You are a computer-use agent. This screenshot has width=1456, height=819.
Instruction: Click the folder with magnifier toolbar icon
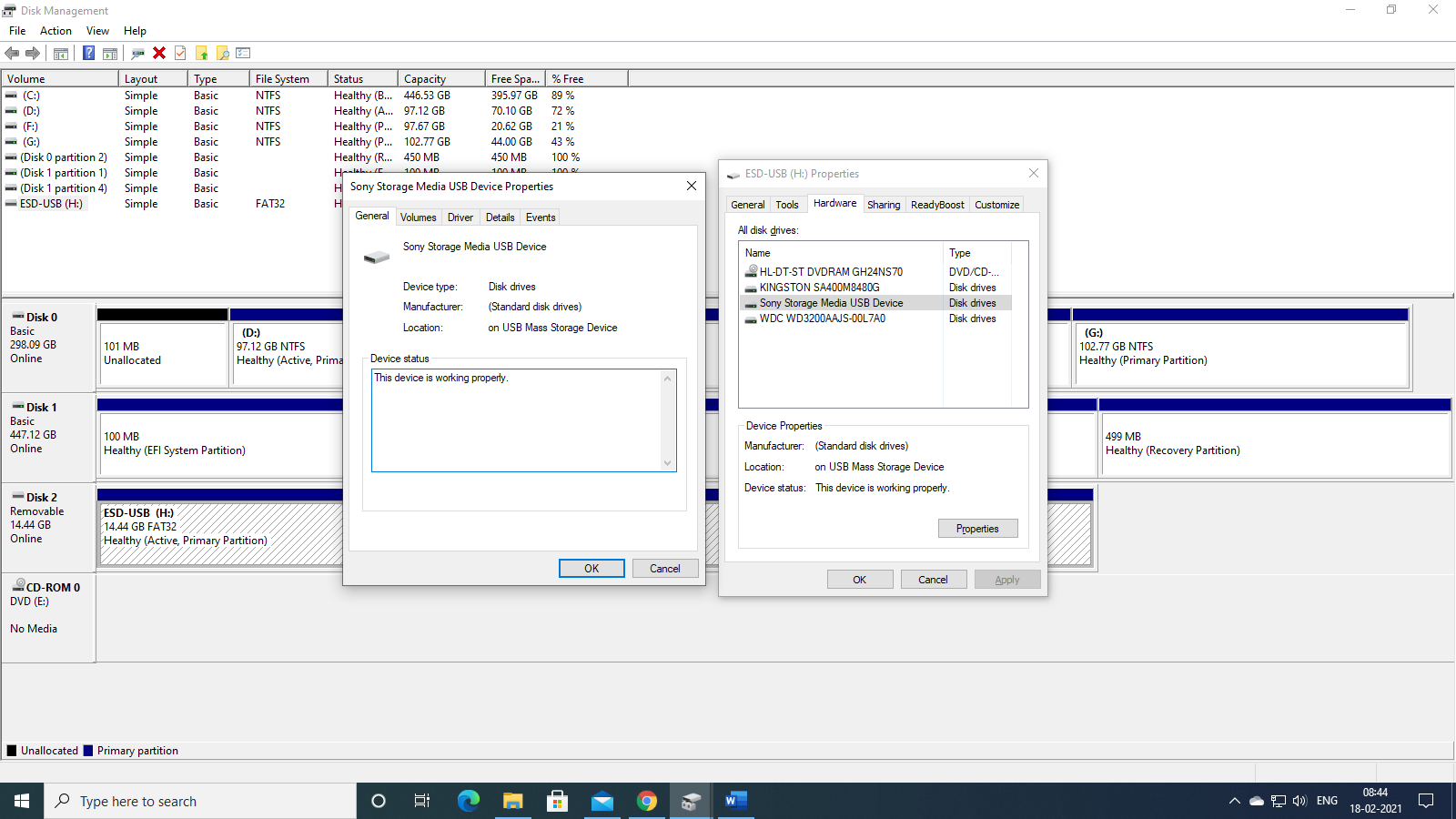(222, 53)
